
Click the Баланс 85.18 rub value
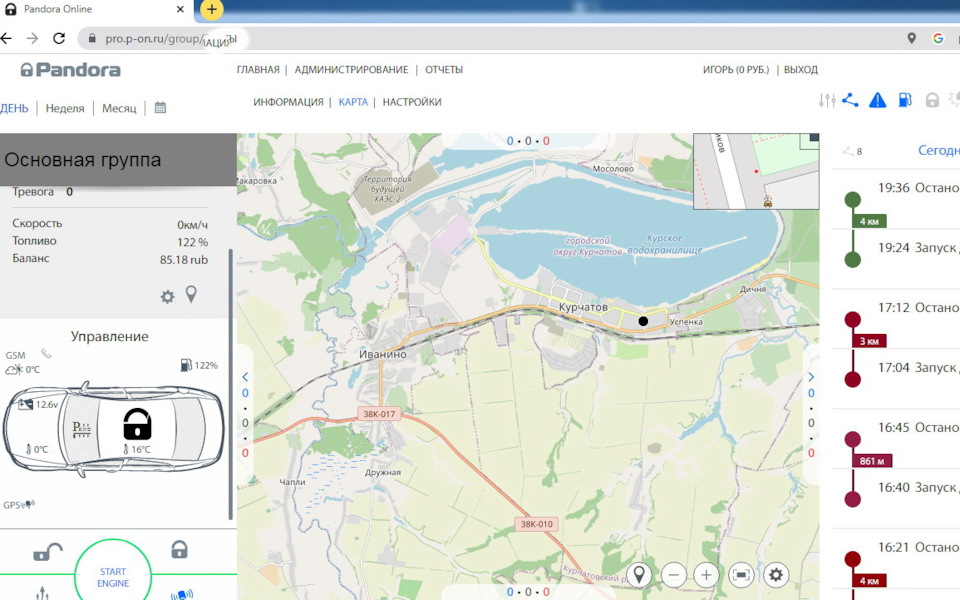[184, 260]
